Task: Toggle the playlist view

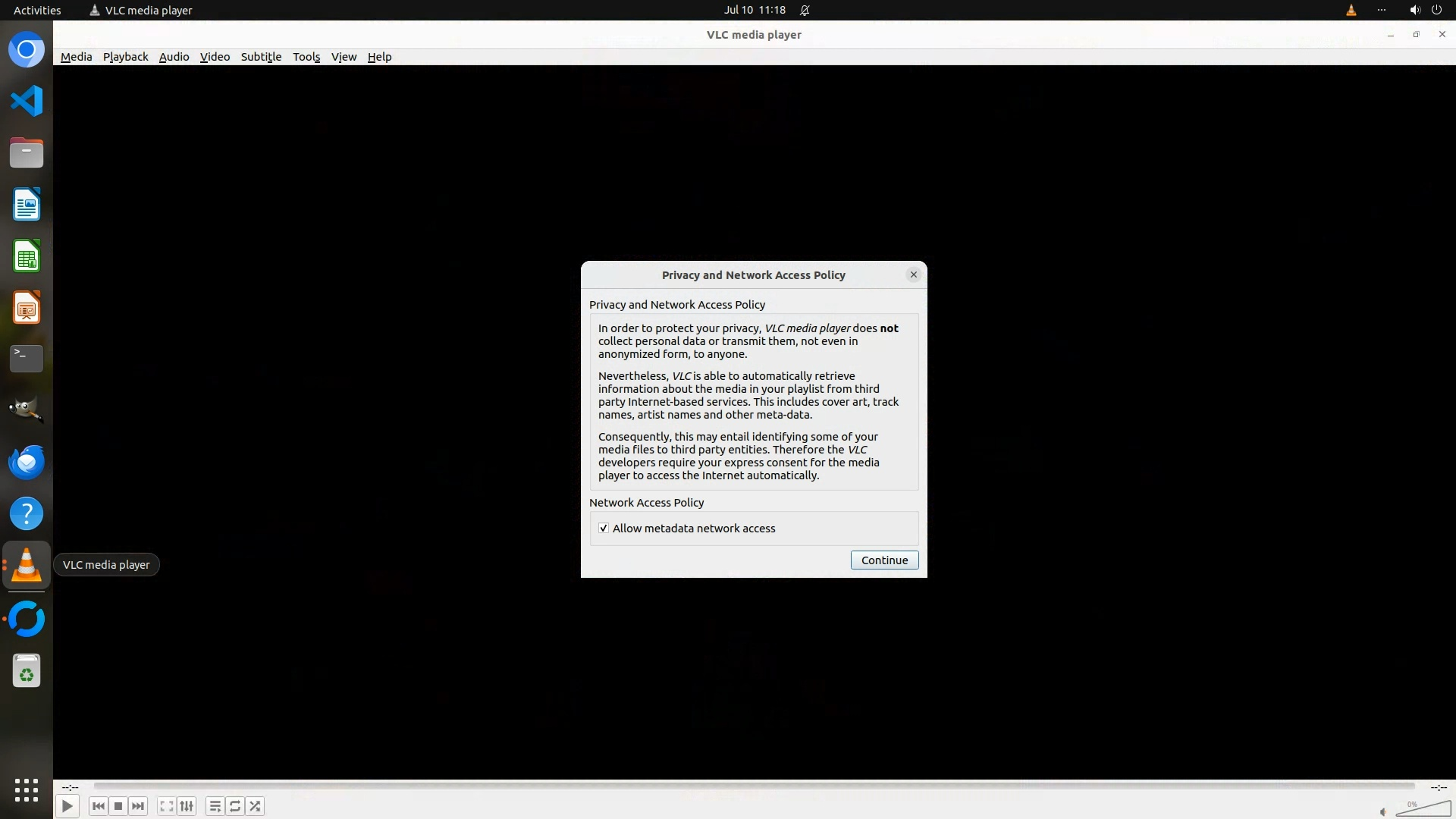Action: [215, 806]
